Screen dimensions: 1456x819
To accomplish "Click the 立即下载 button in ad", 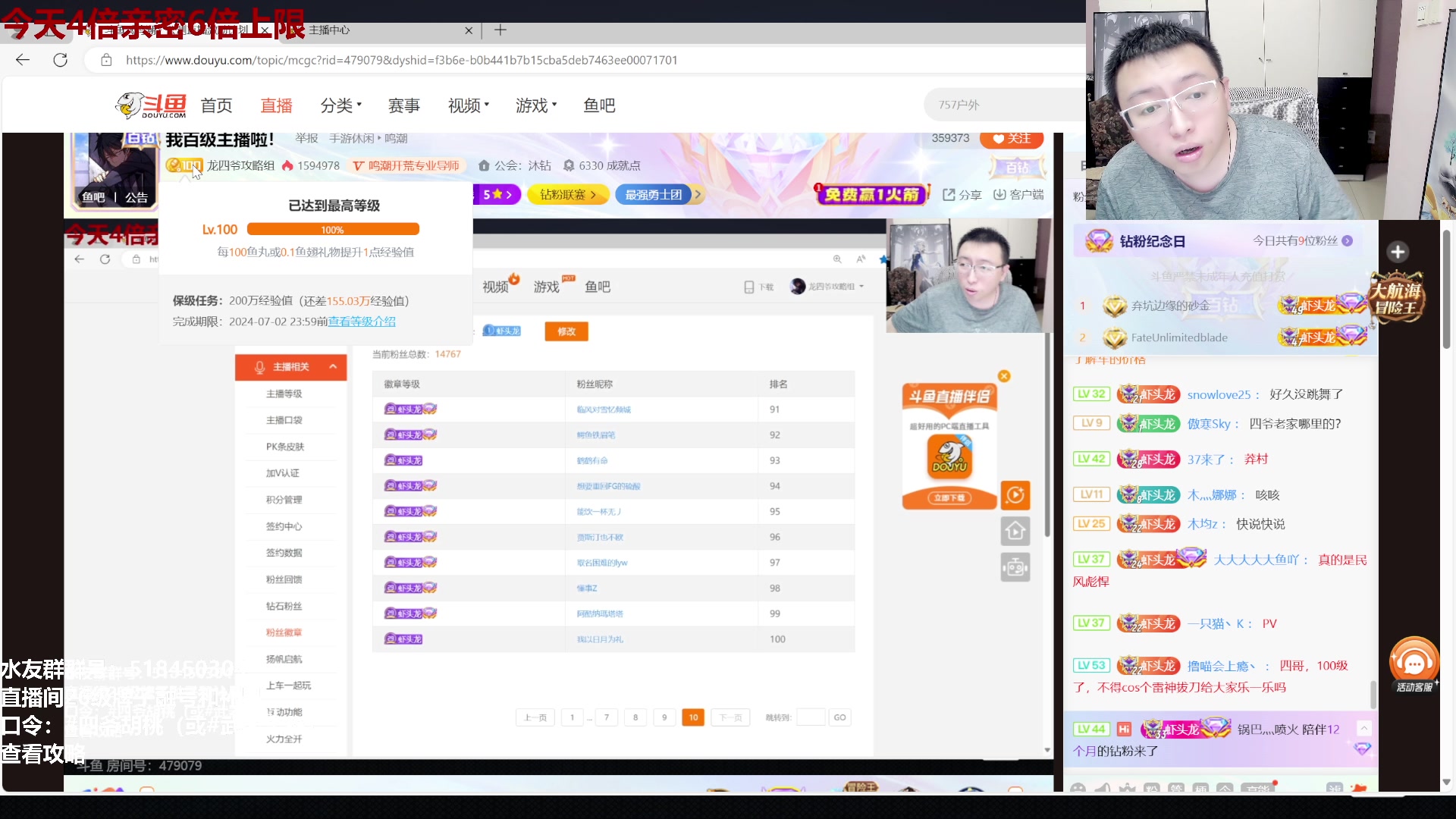I will pyautogui.click(x=949, y=497).
